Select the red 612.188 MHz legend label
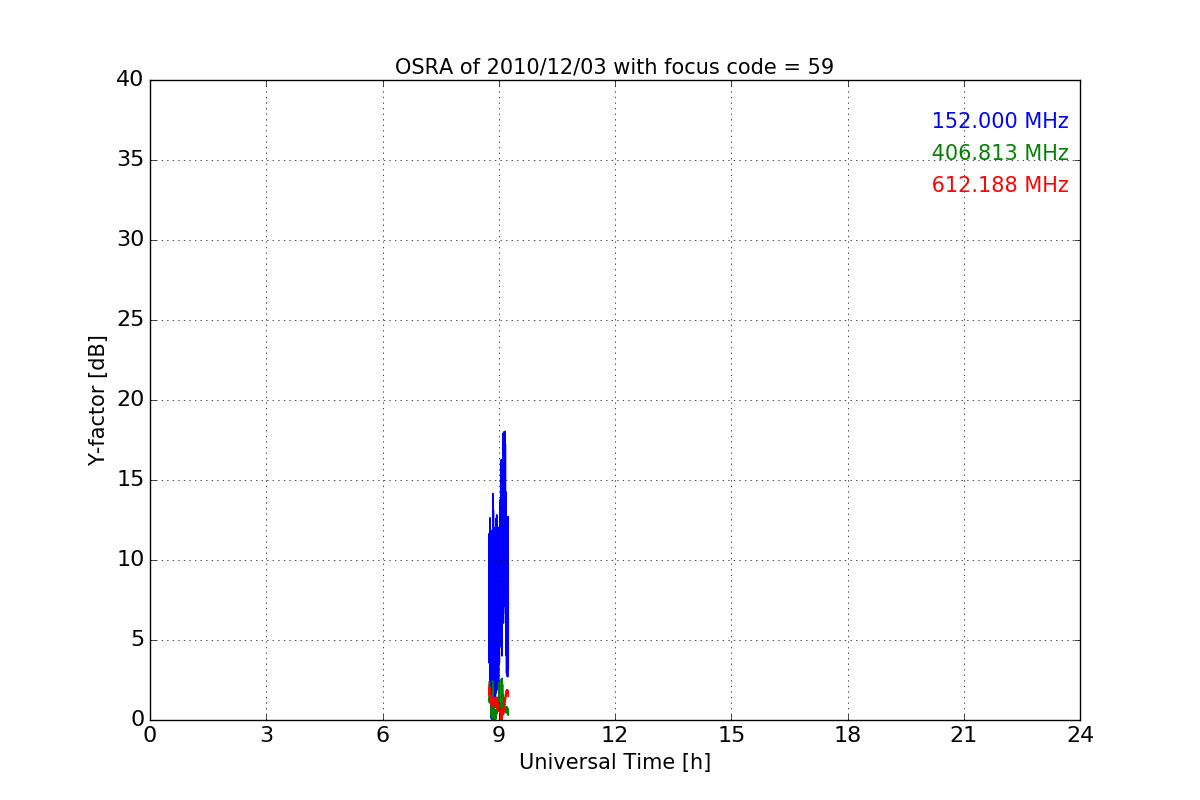Image resolution: width=1200 pixels, height=800 pixels. click(1000, 185)
